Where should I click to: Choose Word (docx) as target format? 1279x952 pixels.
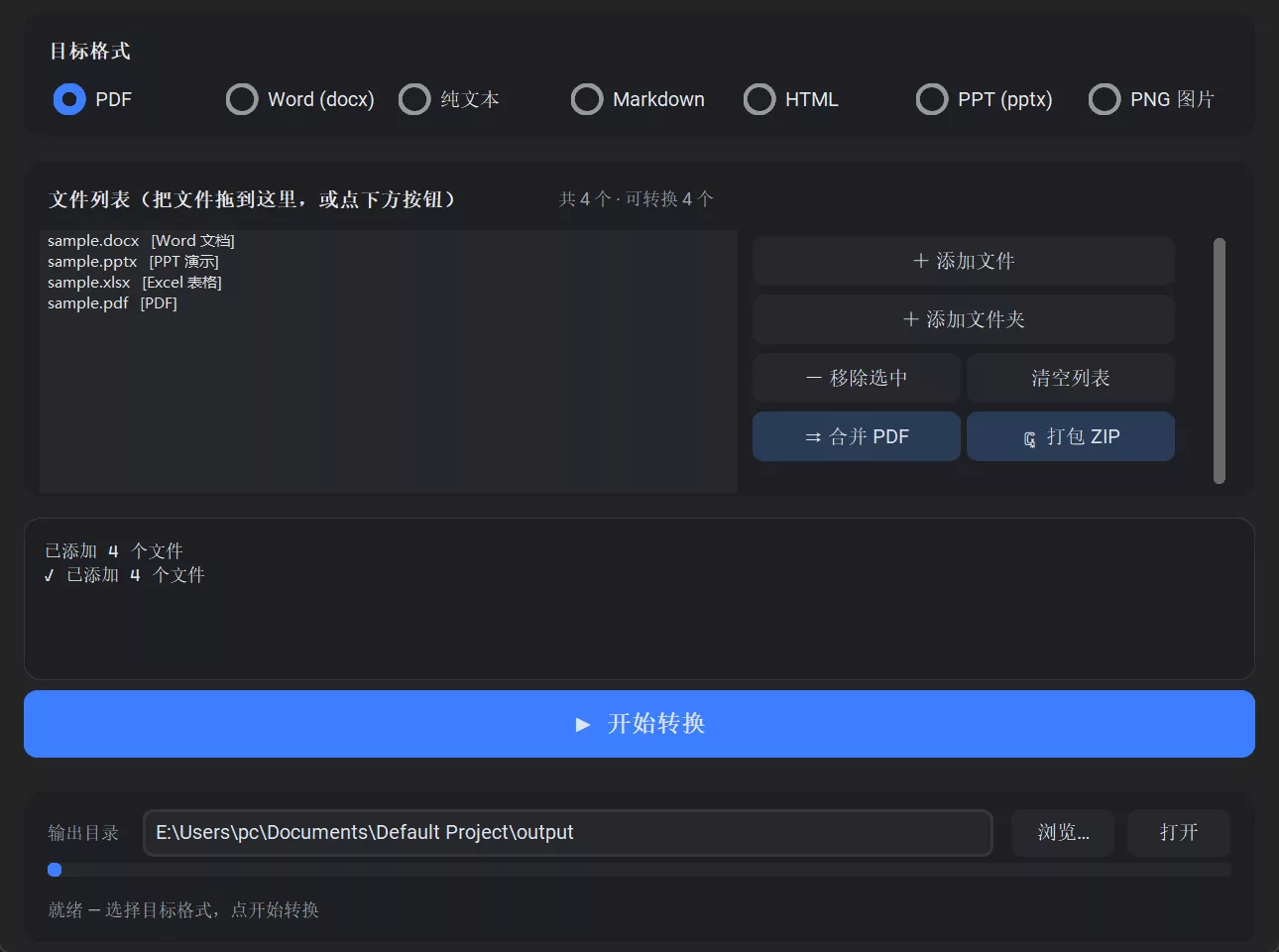coord(300,99)
